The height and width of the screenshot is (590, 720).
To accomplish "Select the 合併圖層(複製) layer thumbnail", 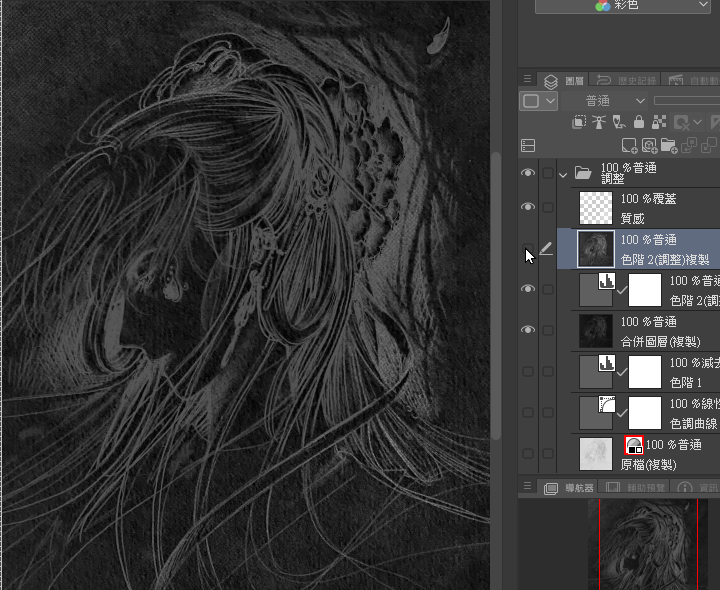I will [x=596, y=331].
